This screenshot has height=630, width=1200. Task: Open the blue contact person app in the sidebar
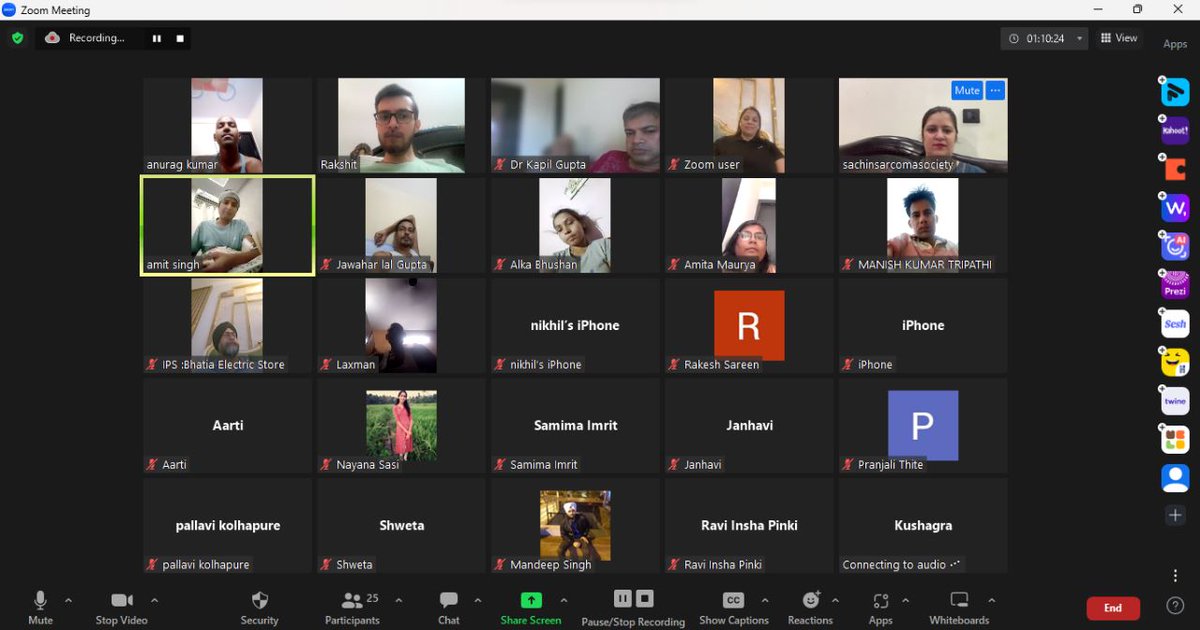1175,478
